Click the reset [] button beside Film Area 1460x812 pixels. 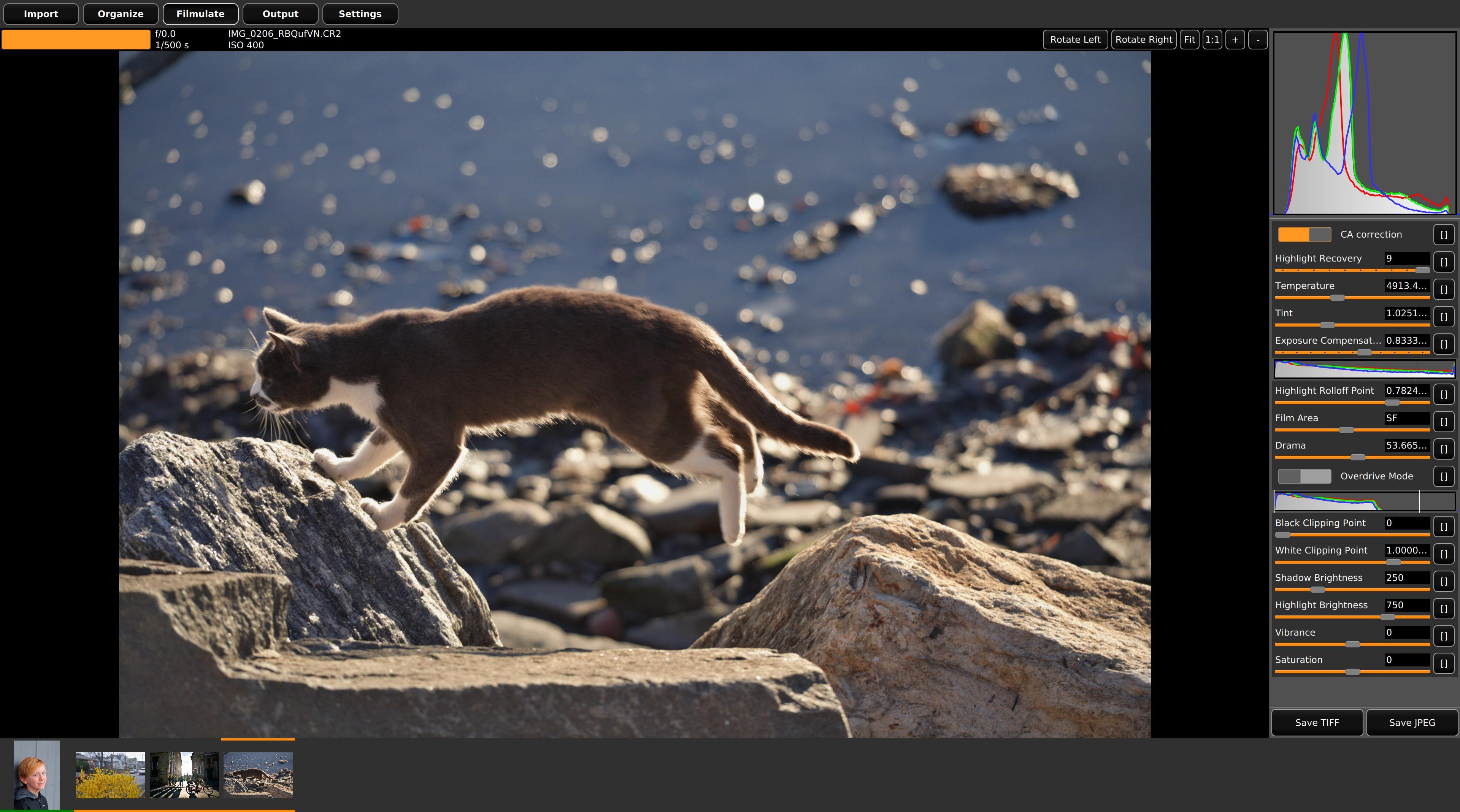(1444, 422)
